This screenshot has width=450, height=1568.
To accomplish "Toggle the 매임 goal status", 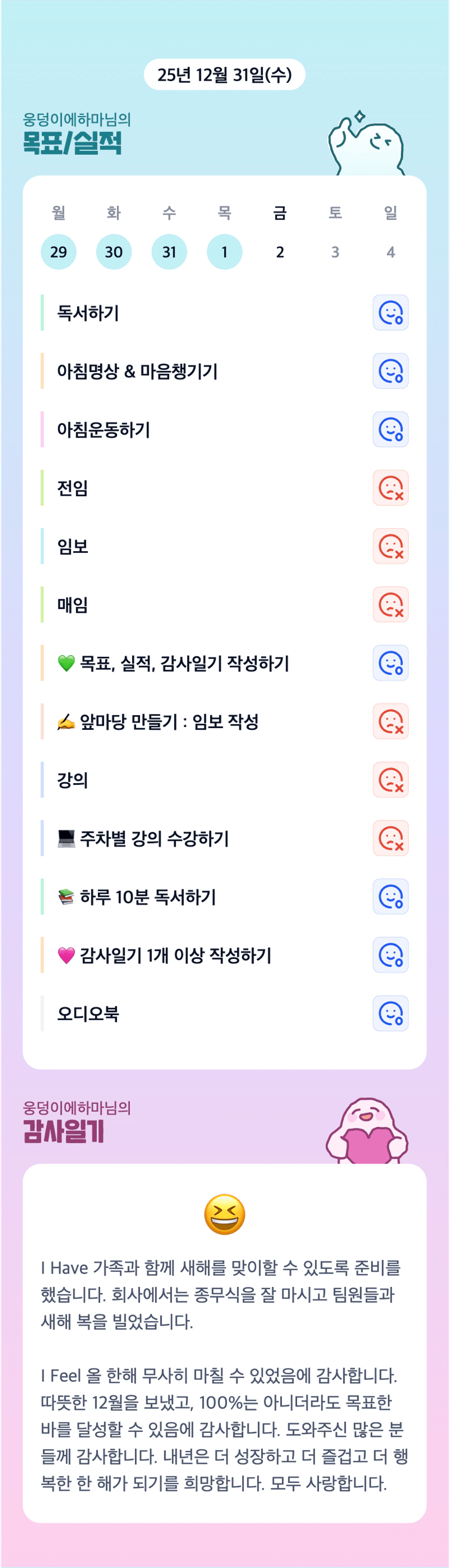I will point(390,605).
